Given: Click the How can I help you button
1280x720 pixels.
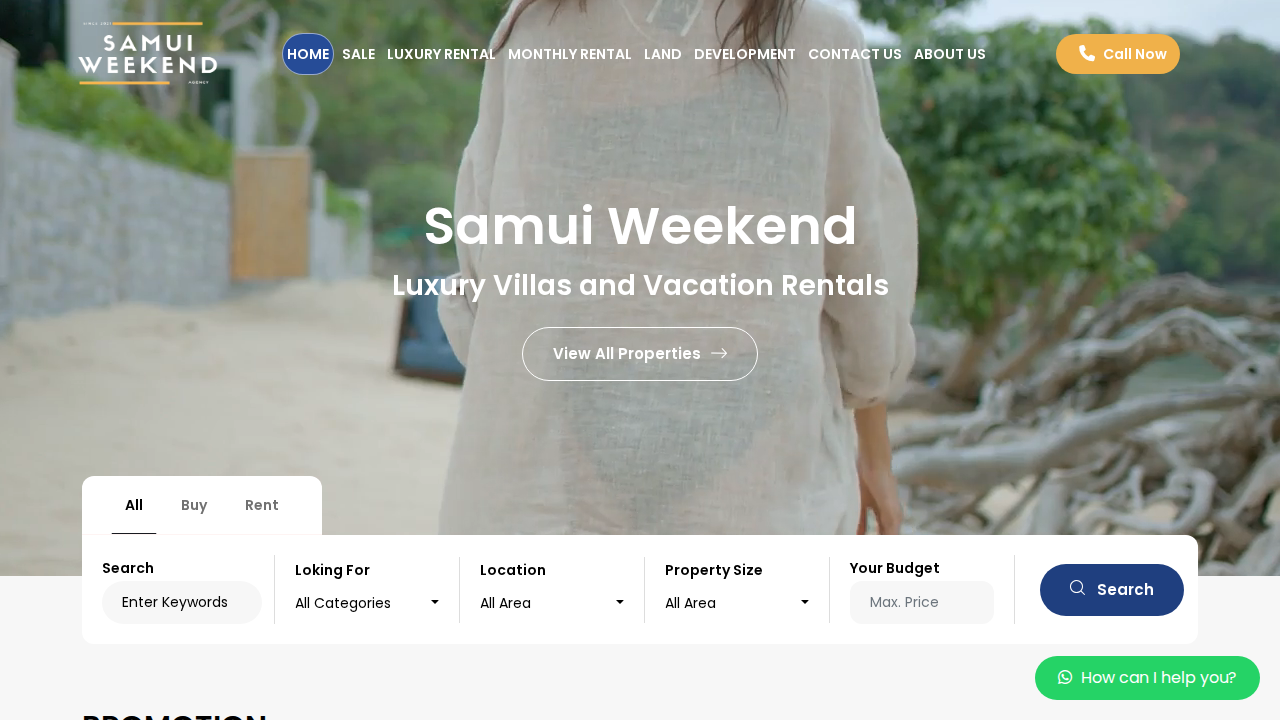Looking at the screenshot, I should 1147,678.
